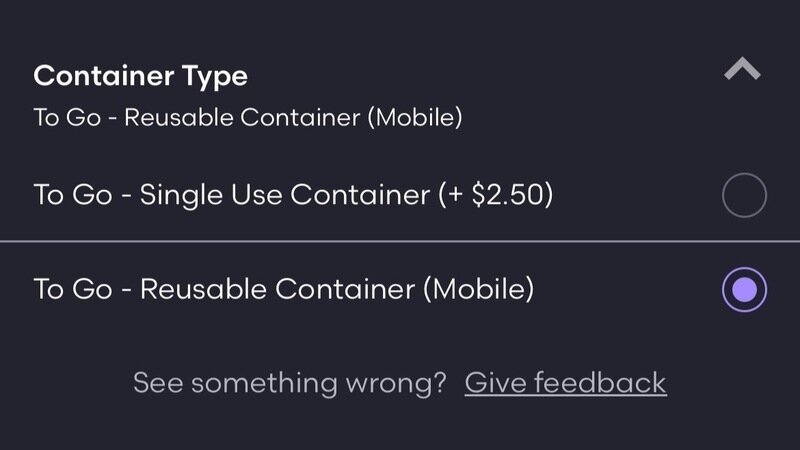The image size is (800, 450).
Task: Select the Reusable Container (Mobile) radio button
Action: (x=744, y=290)
